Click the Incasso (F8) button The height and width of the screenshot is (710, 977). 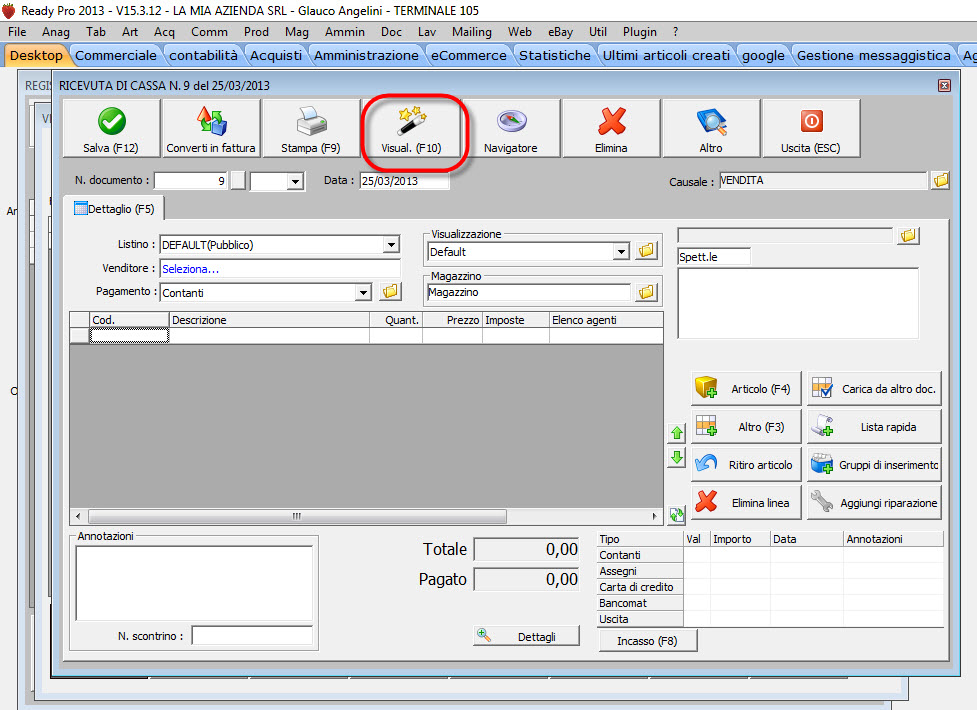coord(647,641)
